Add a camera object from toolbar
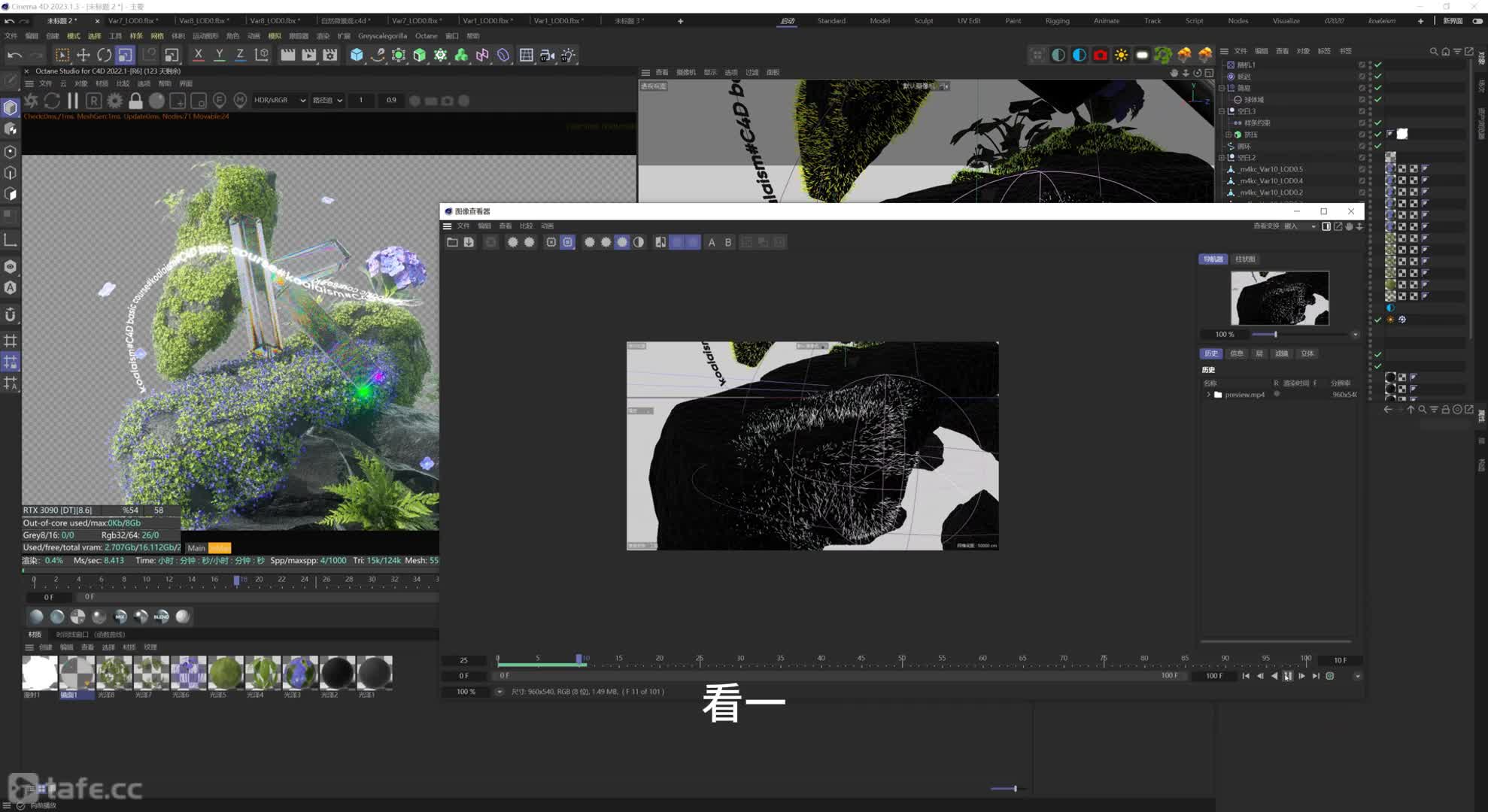The height and width of the screenshot is (812, 1488). [547, 55]
